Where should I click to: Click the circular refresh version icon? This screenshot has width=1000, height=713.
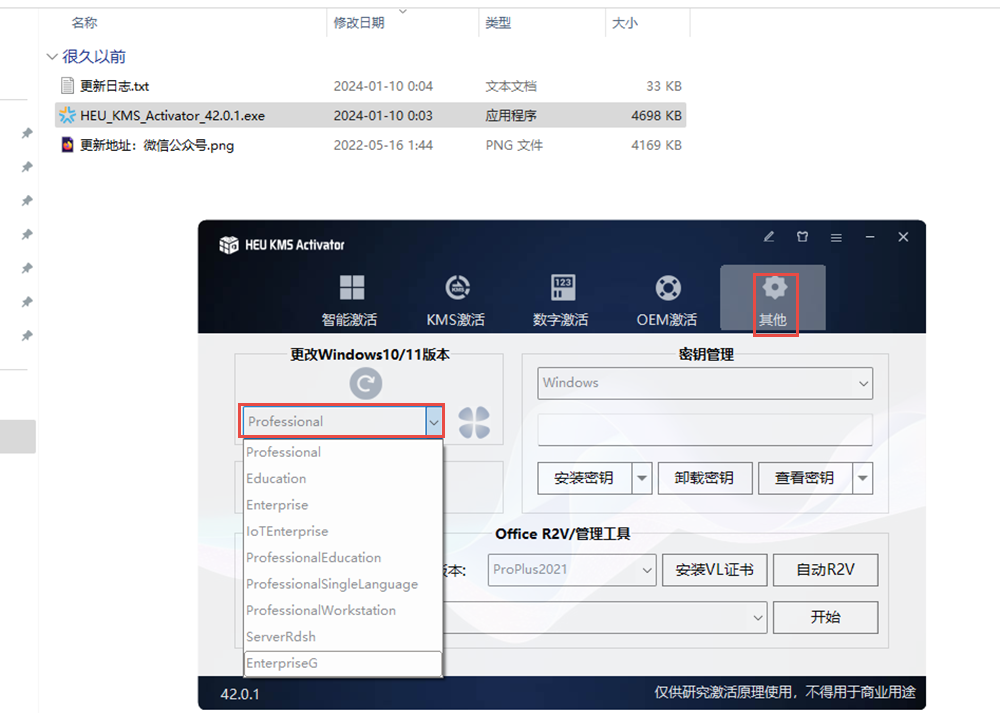point(365,383)
